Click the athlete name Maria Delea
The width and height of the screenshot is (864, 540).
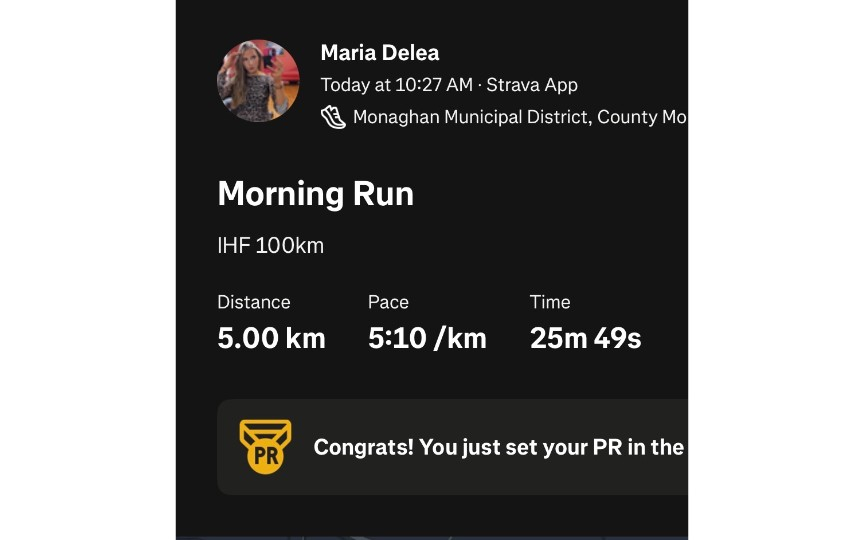380,53
